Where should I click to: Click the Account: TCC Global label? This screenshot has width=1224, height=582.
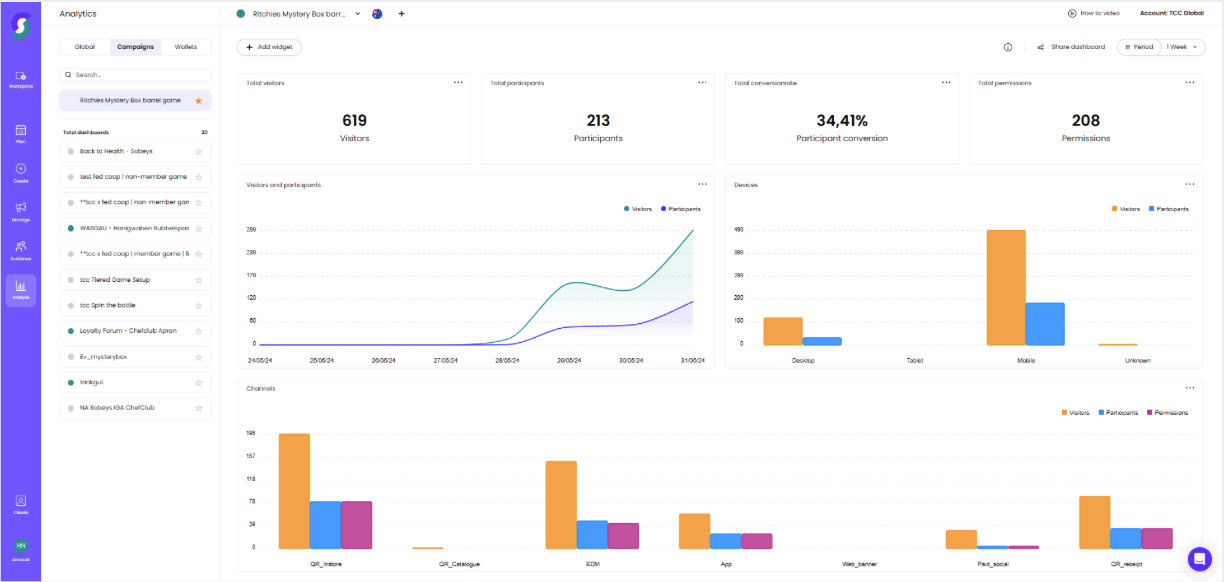point(1173,13)
